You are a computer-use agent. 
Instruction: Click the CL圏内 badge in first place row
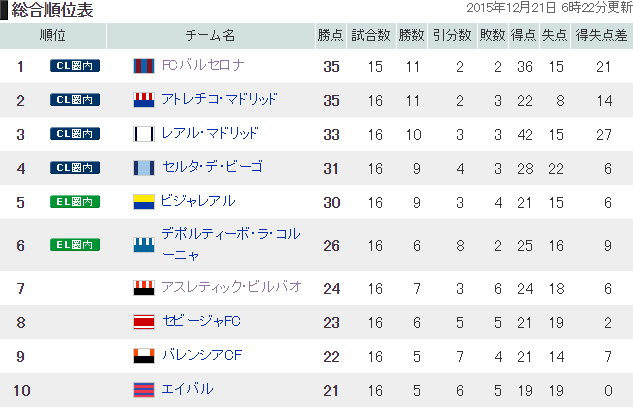tap(75, 66)
